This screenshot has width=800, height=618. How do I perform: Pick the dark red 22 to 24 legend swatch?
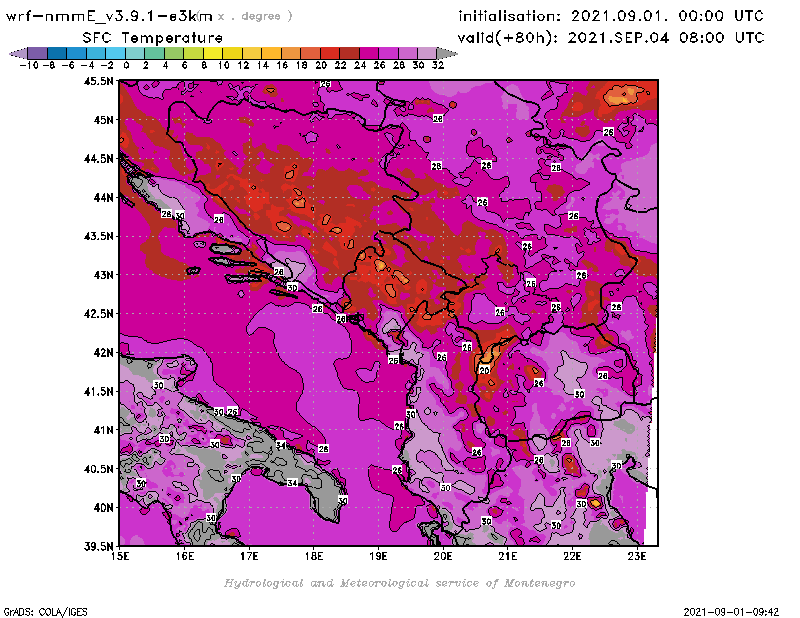coord(349,53)
